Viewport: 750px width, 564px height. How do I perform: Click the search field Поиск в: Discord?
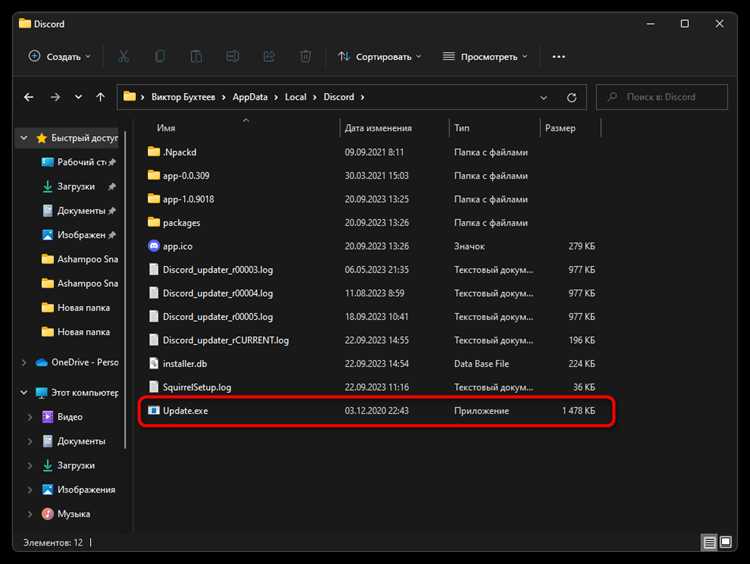tap(662, 97)
